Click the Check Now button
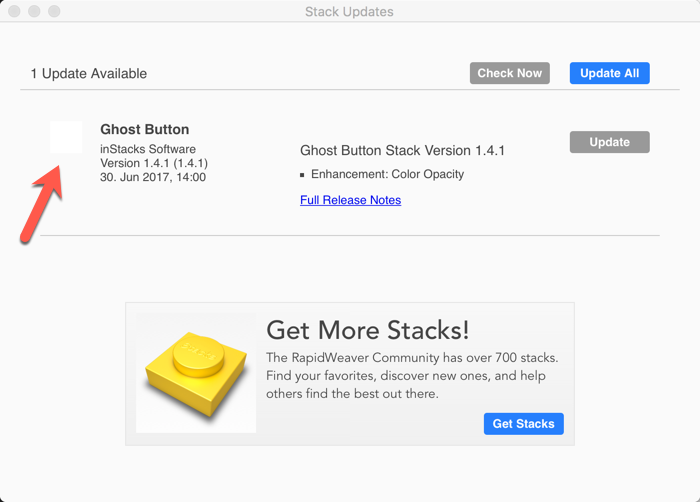This screenshot has width=700, height=502. pos(509,73)
